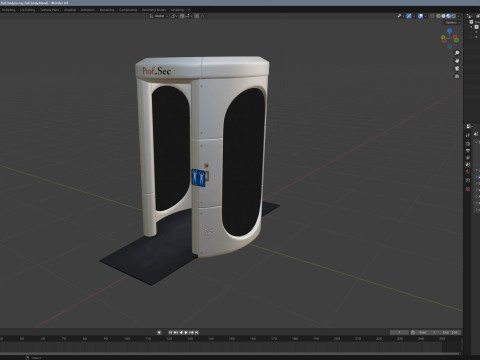This screenshot has height=360, width=480.
Task: Collapse the collection in Outliner
Action: pos(471,27)
